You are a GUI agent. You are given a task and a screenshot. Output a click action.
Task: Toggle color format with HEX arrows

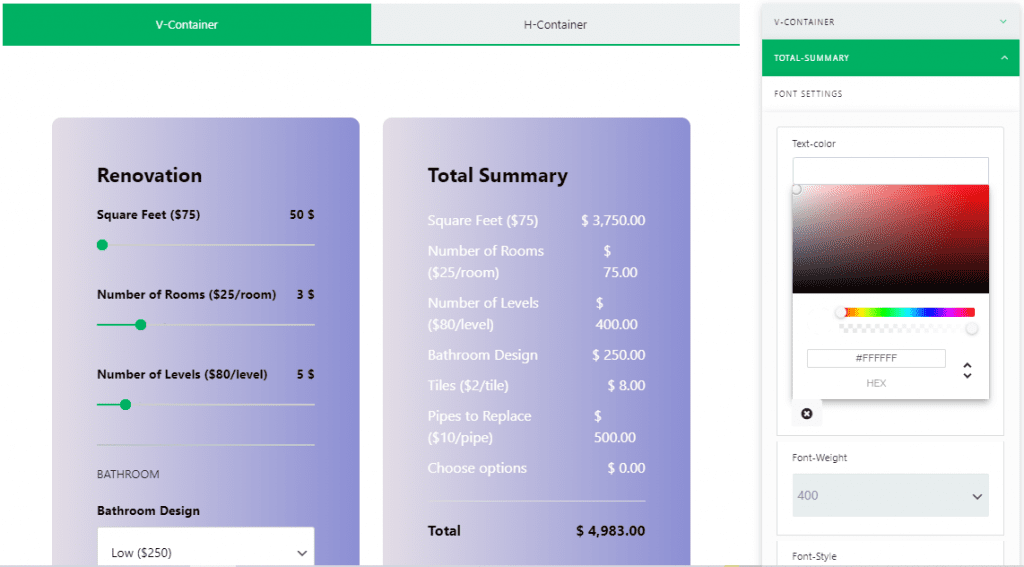click(x=967, y=370)
